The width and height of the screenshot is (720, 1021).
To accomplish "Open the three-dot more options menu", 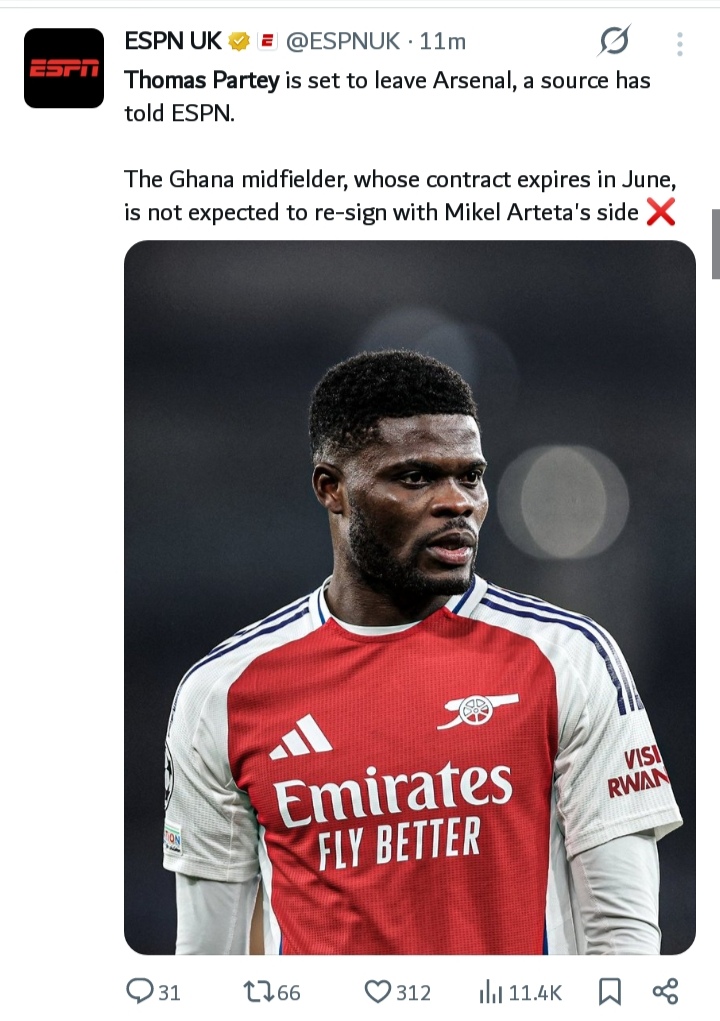I will pos(680,44).
